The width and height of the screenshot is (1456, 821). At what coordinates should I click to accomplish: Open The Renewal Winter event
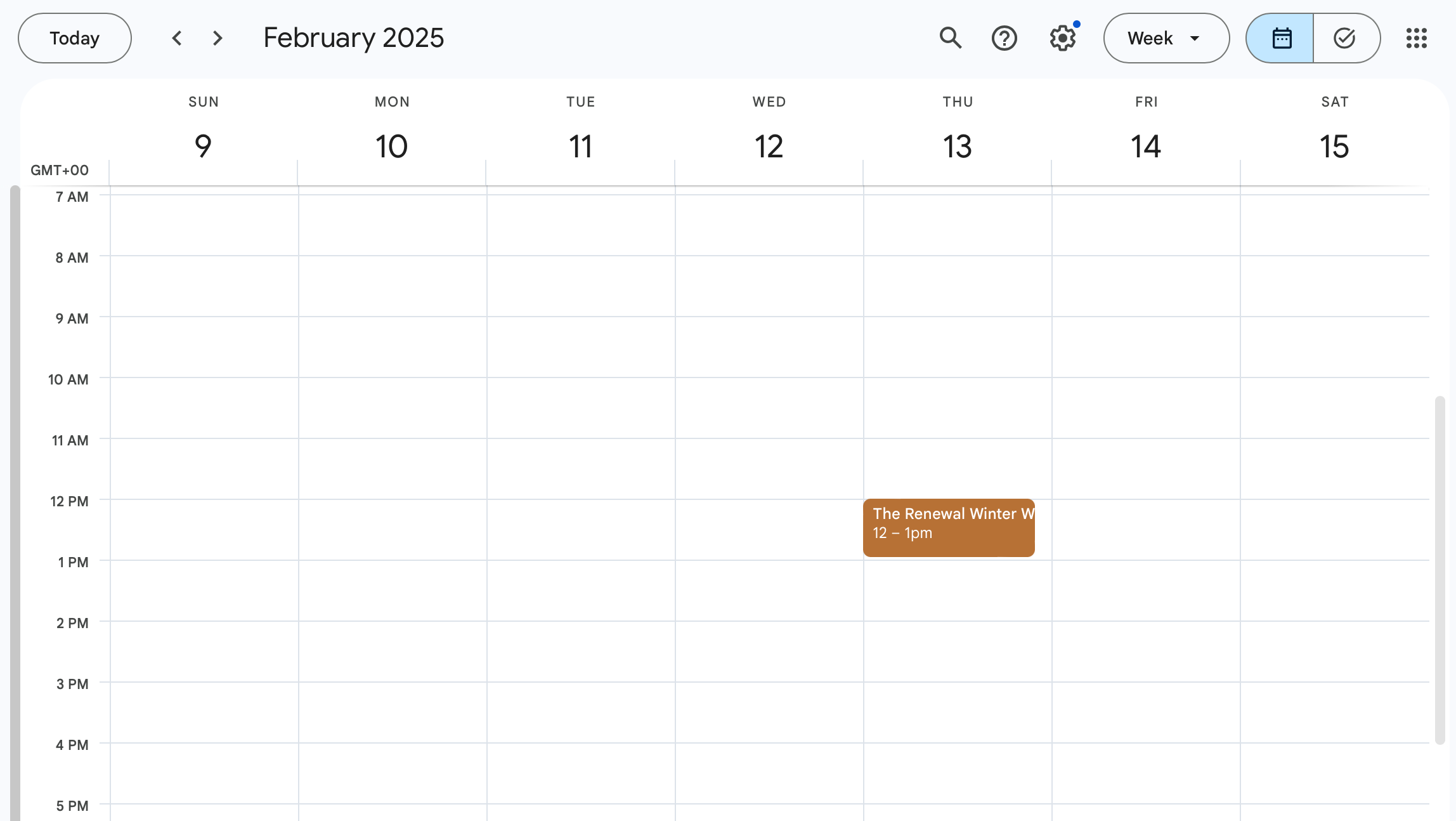[948, 527]
